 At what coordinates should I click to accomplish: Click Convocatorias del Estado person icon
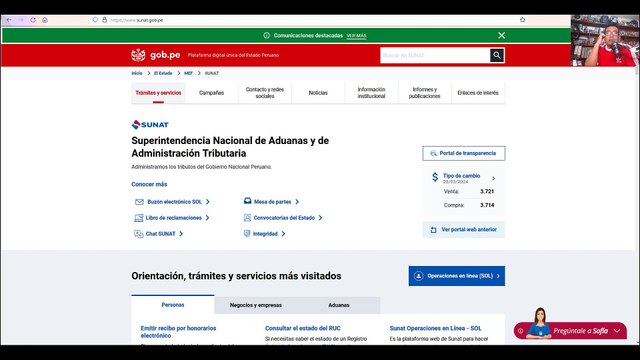(x=247, y=218)
